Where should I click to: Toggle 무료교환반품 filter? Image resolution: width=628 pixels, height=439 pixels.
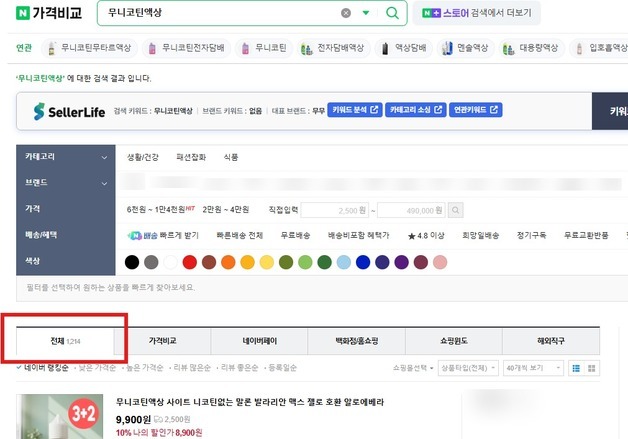click(586, 236)
